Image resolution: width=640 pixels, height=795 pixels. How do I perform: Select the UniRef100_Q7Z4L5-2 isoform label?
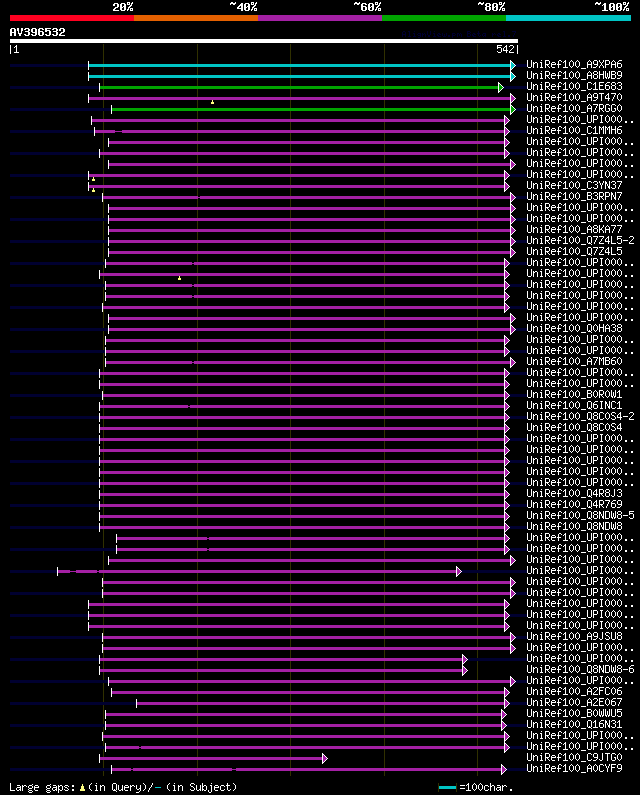pos(580,240)
